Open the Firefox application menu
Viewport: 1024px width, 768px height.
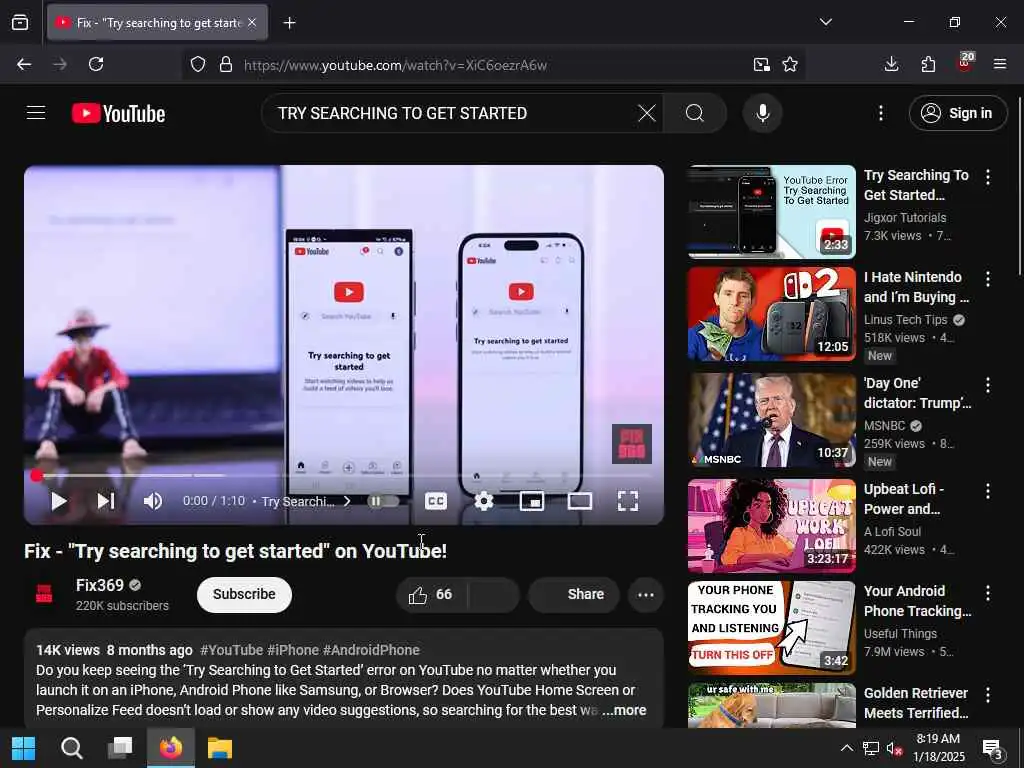click(x=1000, y=64)
